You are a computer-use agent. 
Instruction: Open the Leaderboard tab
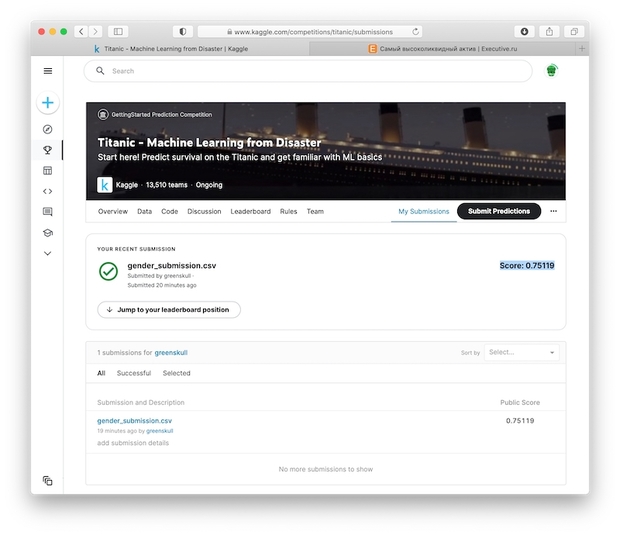(251, 212)
